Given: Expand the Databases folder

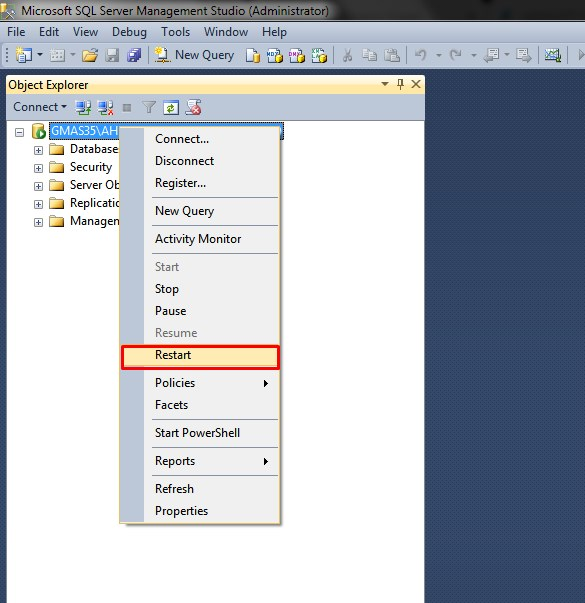Looking at the screenshot, I should pos(38,150).
